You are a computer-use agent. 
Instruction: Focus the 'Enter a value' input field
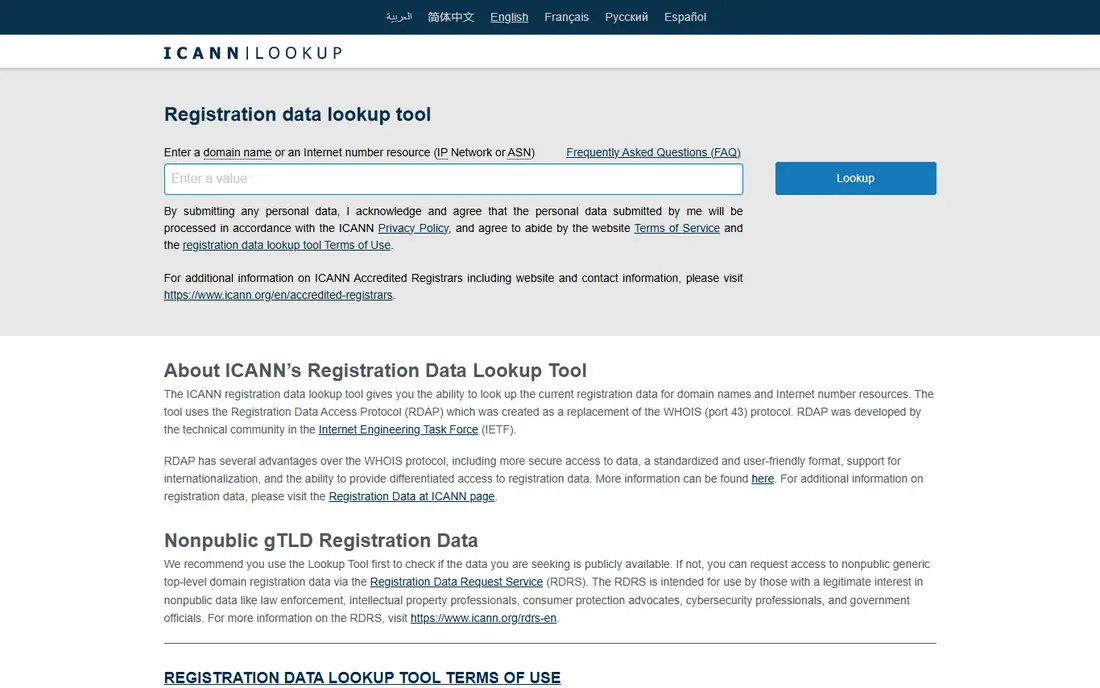click(x=453, y=179)
